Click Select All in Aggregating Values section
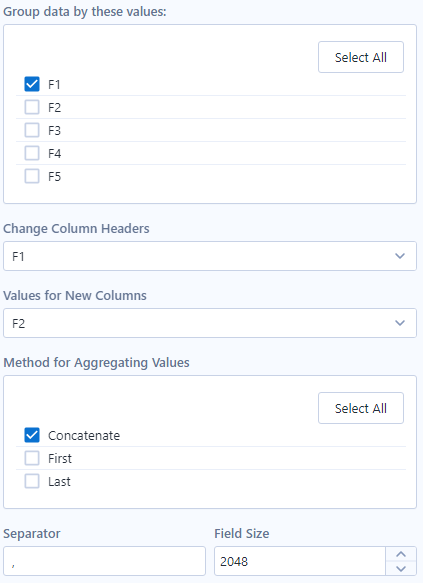This screenshot has width=423, height=583. click(x=361, y=408)
